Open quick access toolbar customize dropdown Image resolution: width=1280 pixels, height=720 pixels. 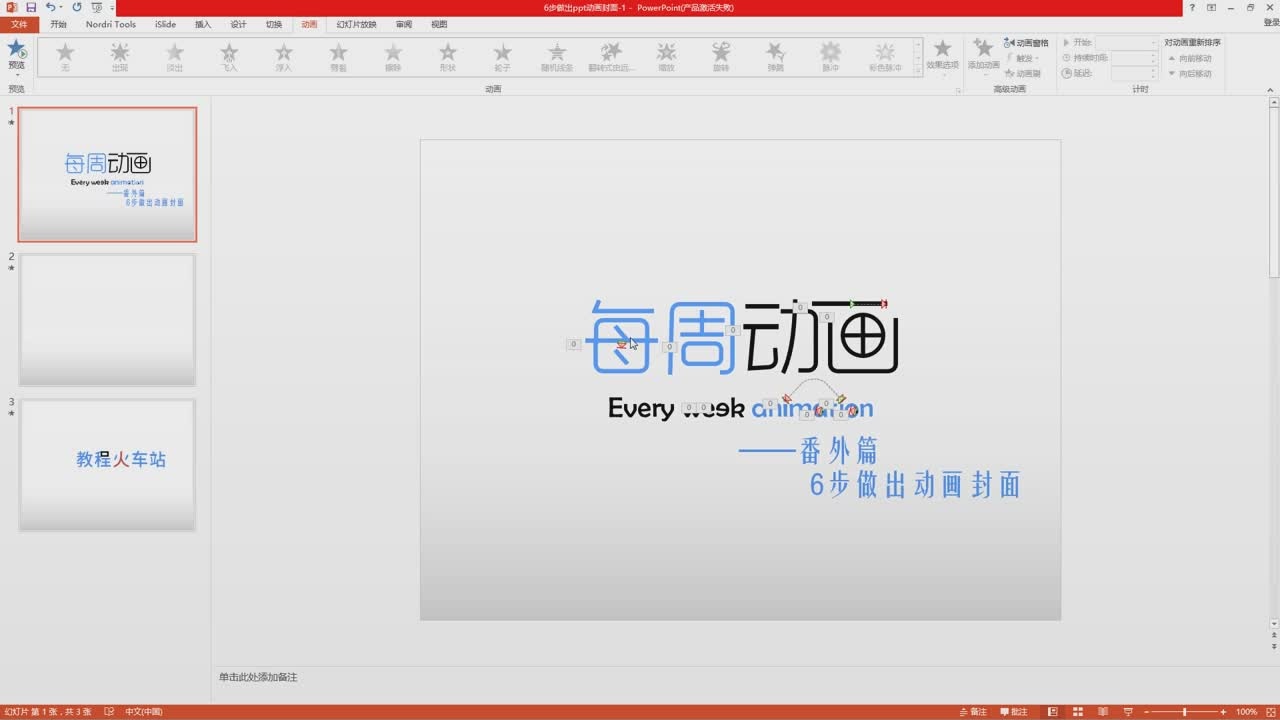[x=112, y=8]
